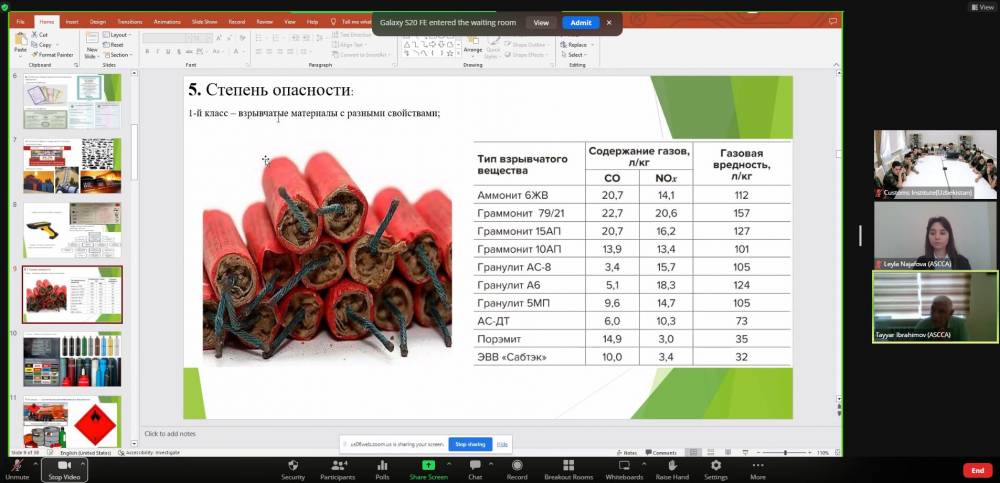Viewport: 1000px width, 483px height.
Task: Click the green Share Screen icon
Action: point(429,465)
